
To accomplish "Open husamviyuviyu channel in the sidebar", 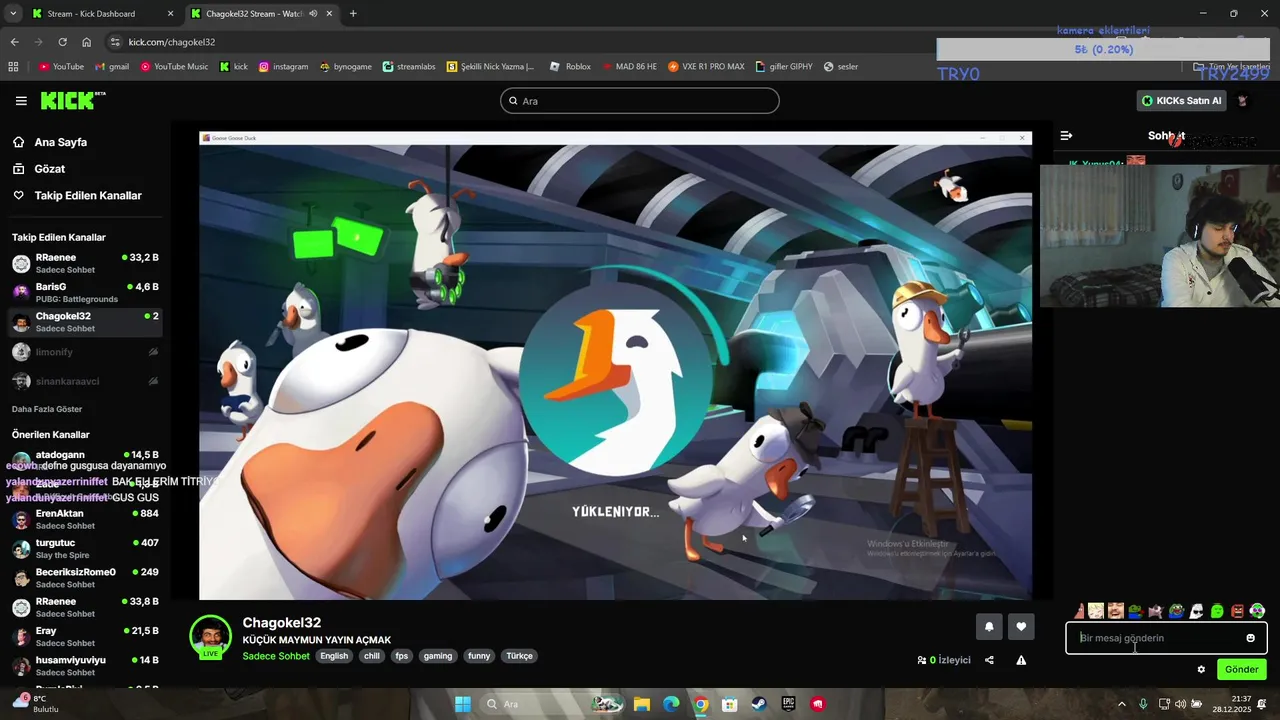I will [x=85, y=666].
